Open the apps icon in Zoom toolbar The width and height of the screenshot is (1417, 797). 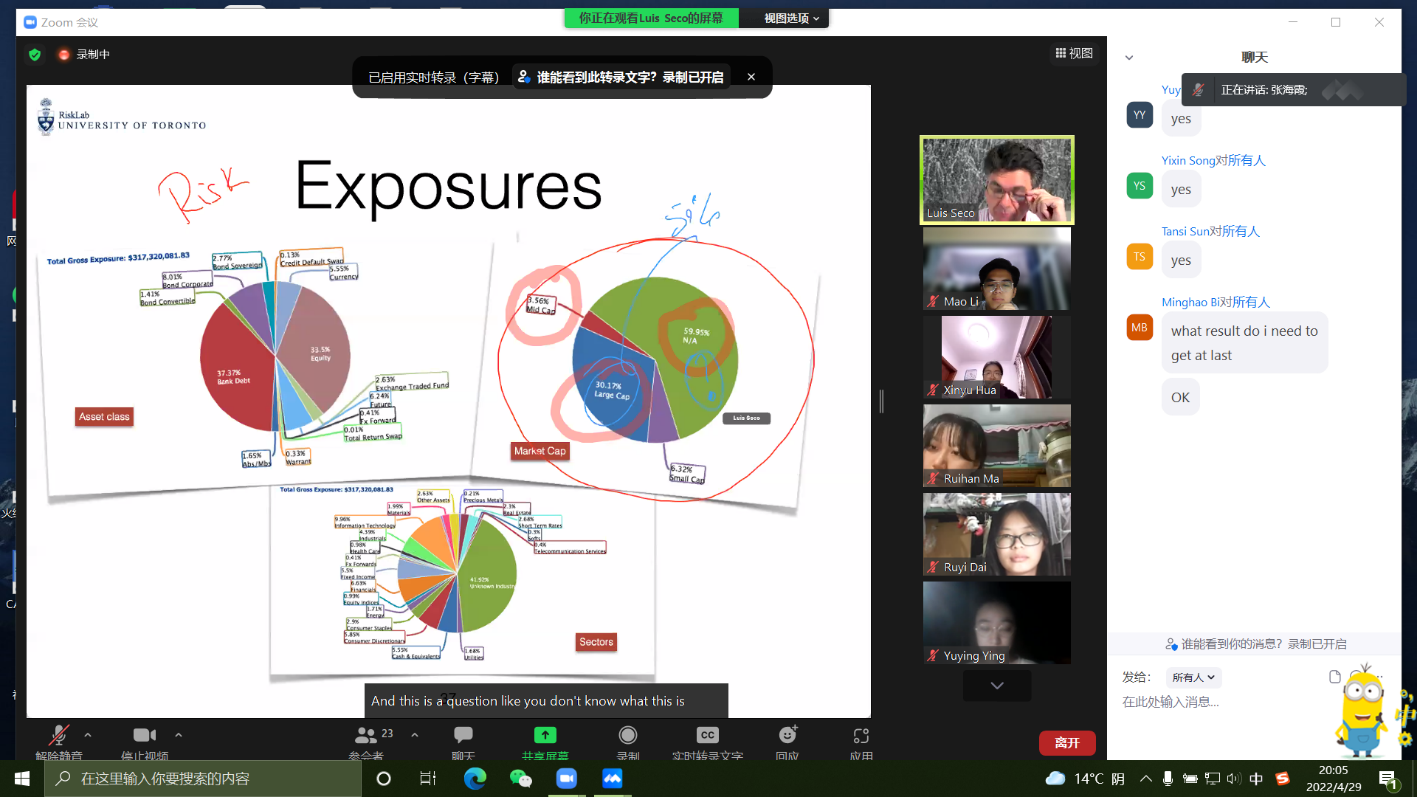tap(861, 736)
